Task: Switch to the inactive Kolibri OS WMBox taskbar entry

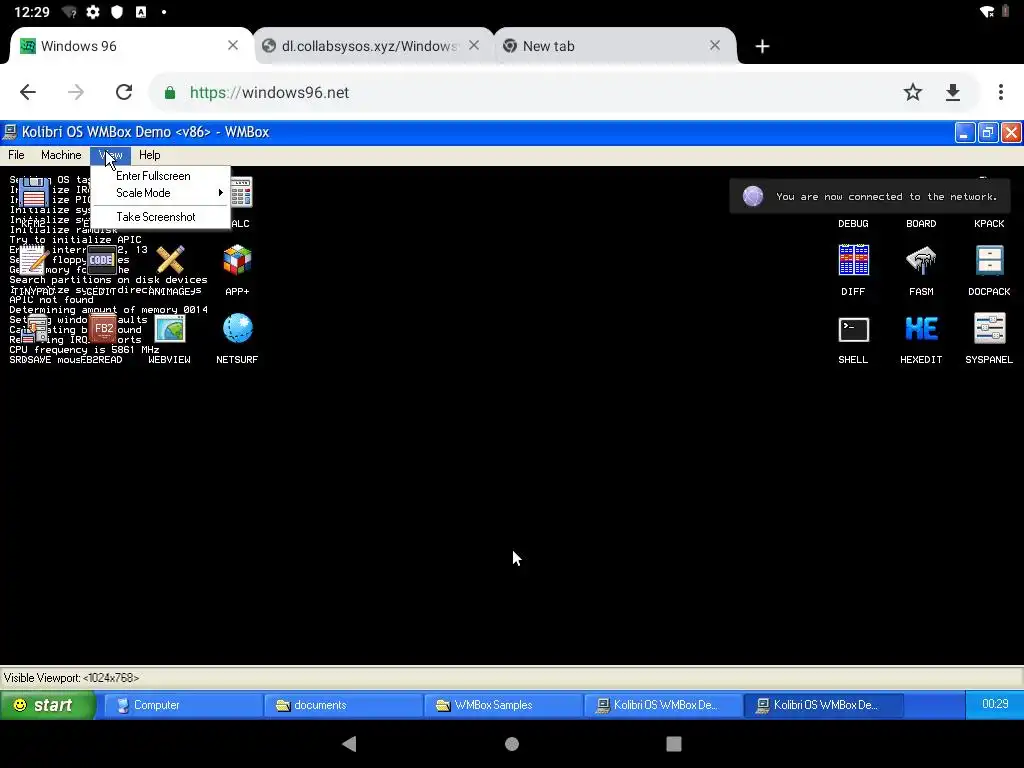Action: coord(663,705)
